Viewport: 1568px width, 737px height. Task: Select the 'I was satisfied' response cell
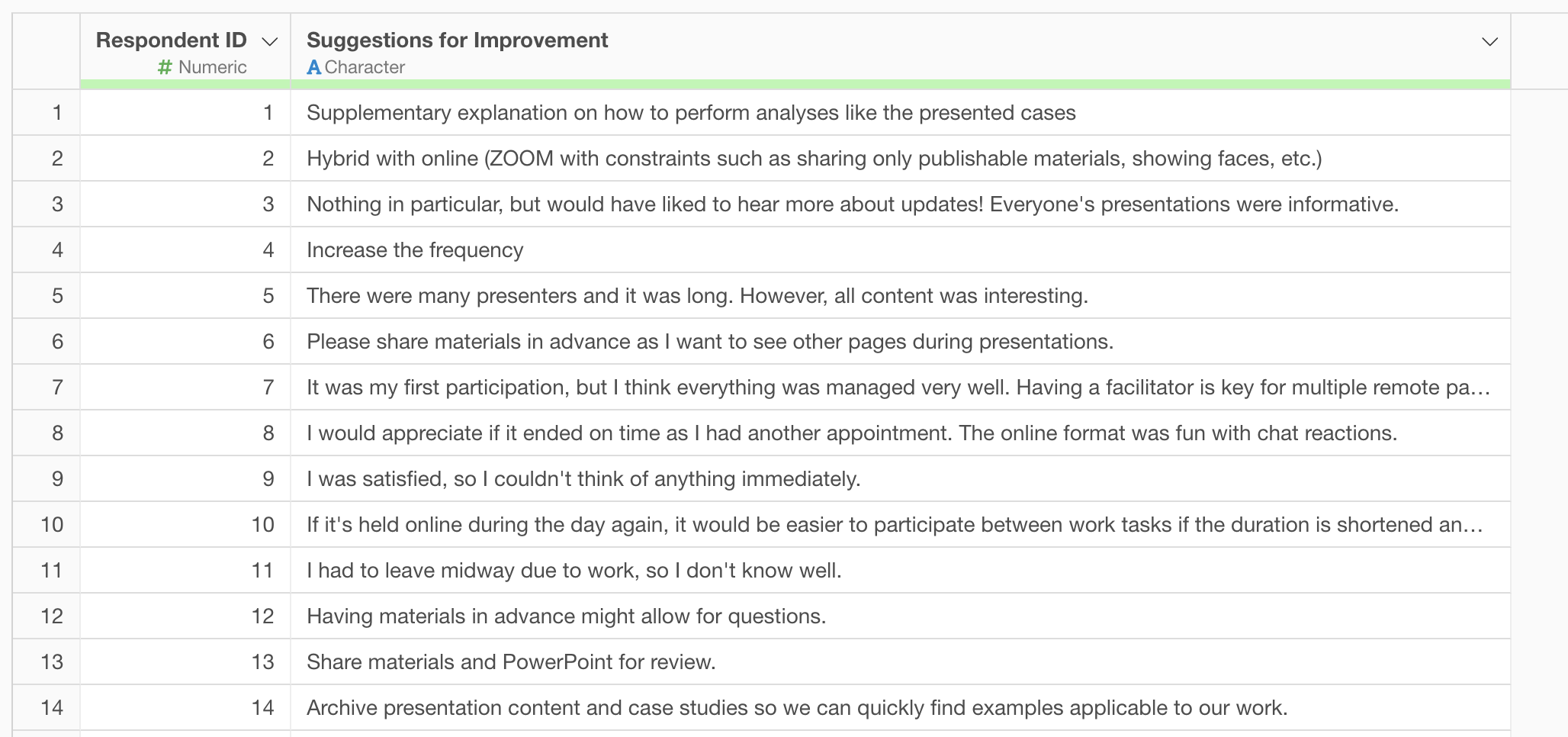pyautogui.click(x=901, y=479)
